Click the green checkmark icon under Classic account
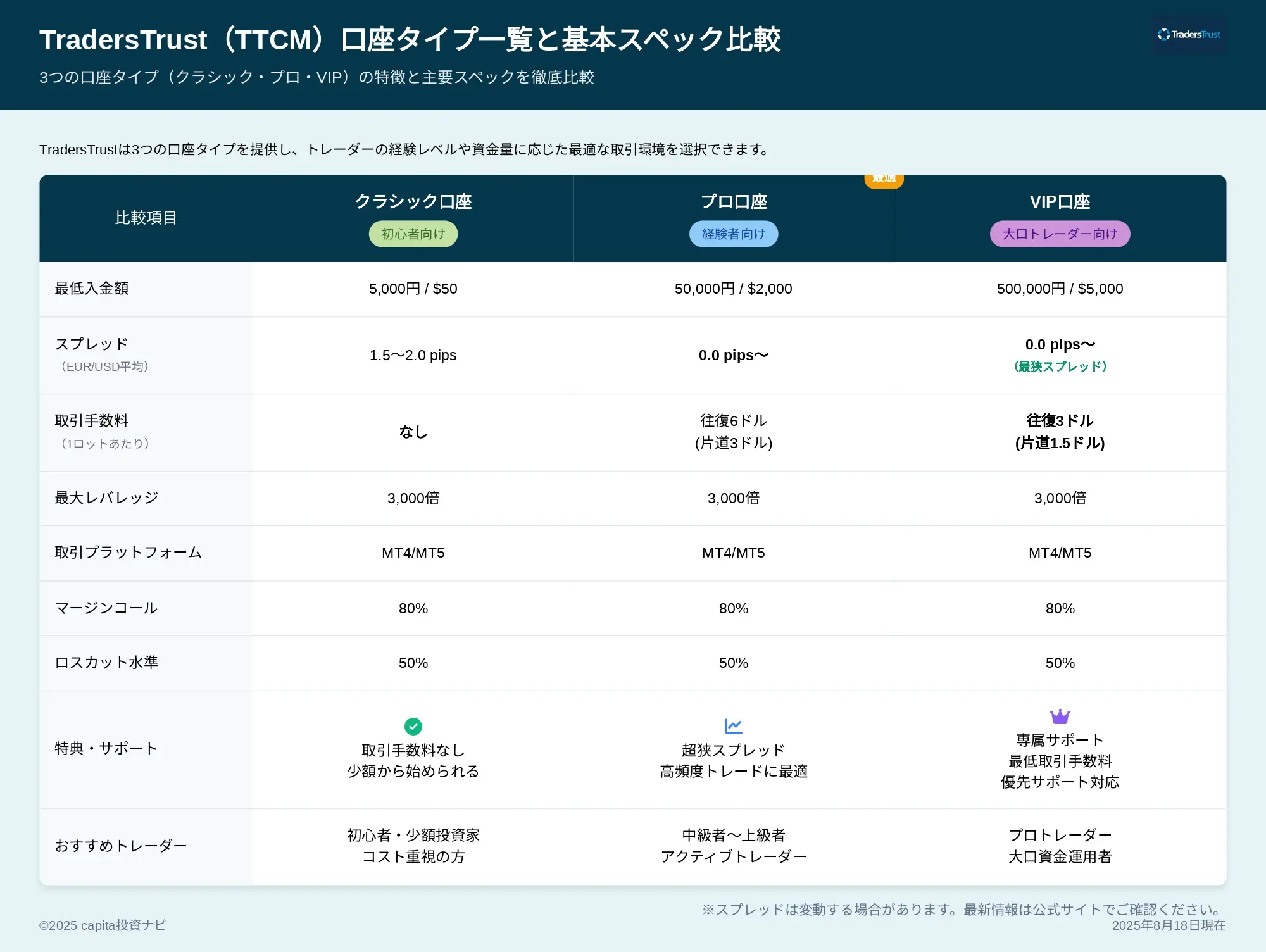This screenshot has height=952, width=1266. pos(413,726)
